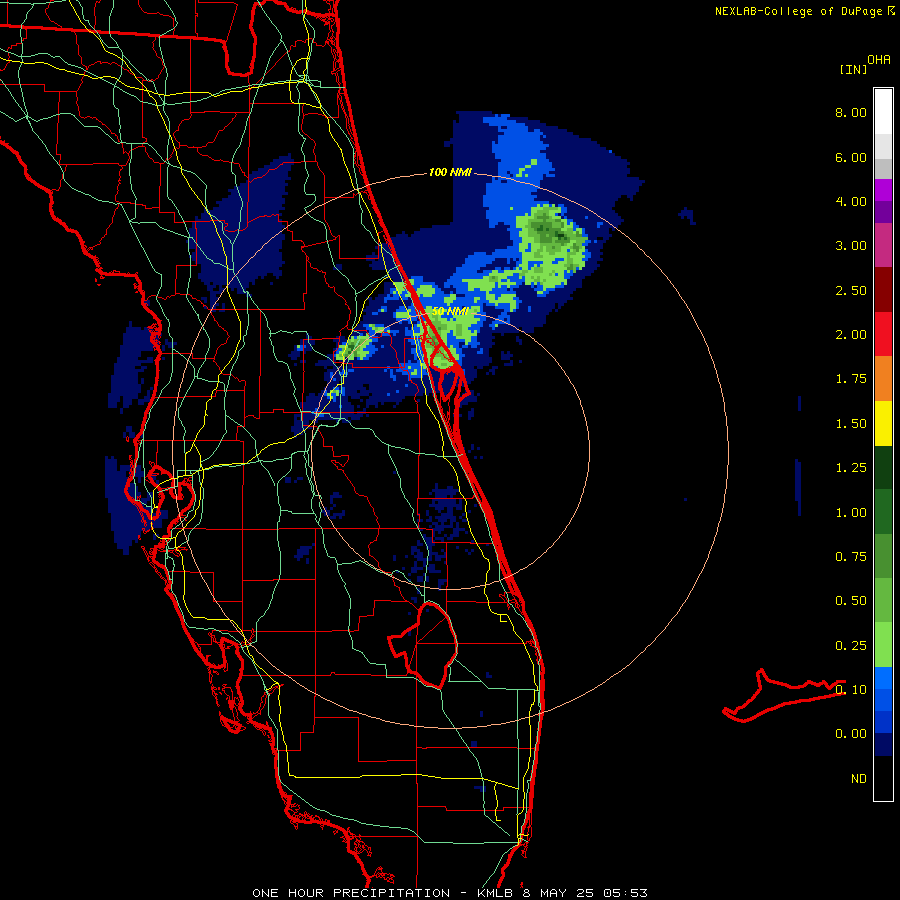
Task: Click the 8.00 legend value
Action: click(851, 112)
